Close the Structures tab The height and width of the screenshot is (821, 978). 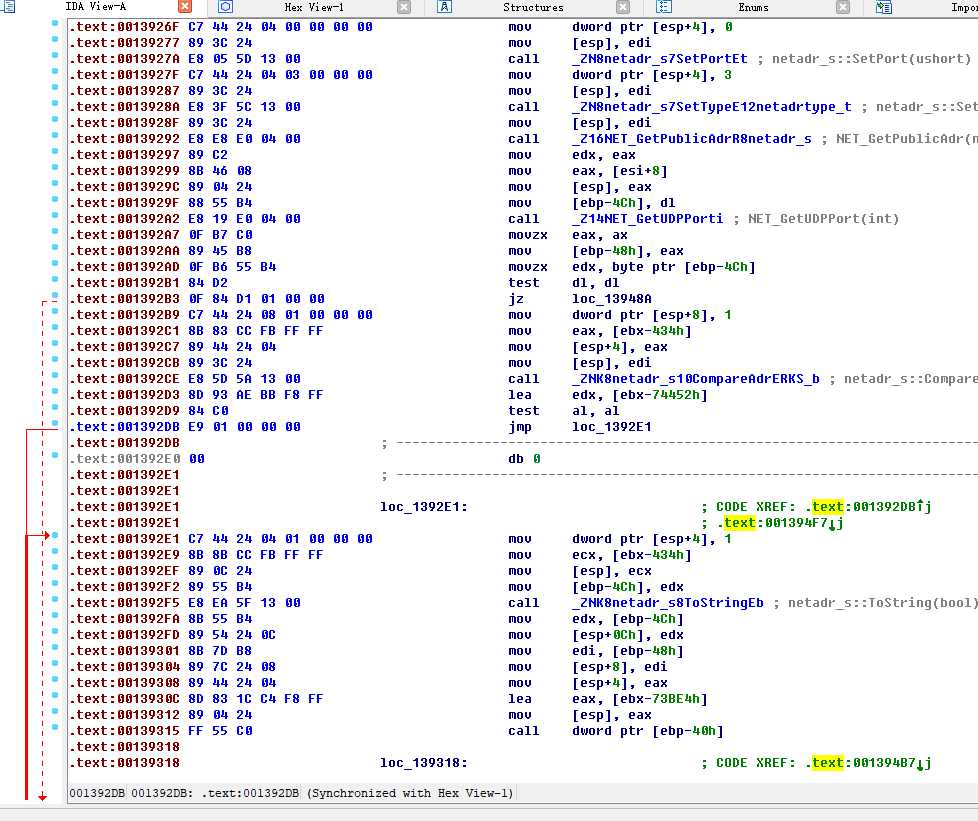pos(623,7)
